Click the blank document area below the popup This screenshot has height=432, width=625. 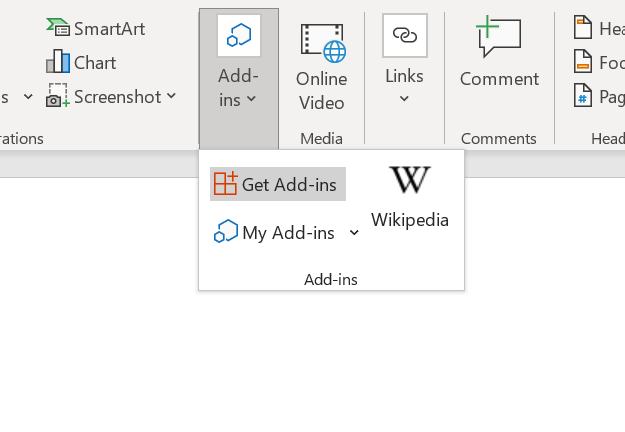coord(310,370)
